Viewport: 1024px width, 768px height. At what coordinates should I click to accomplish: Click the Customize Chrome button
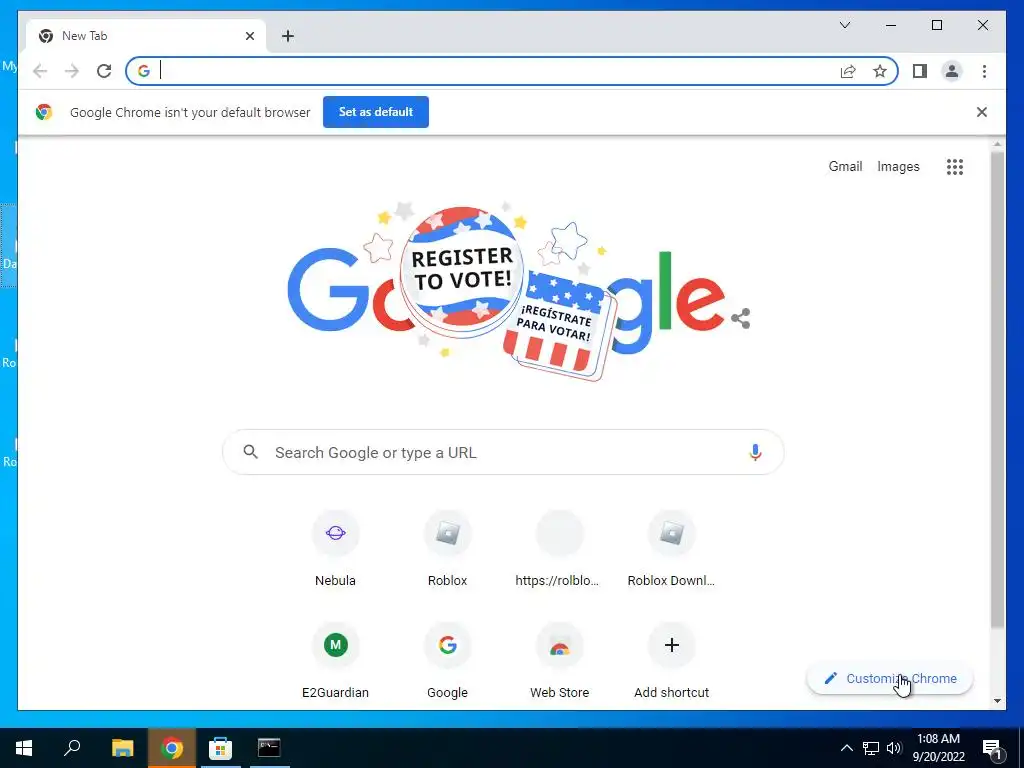tap(890, 679)
